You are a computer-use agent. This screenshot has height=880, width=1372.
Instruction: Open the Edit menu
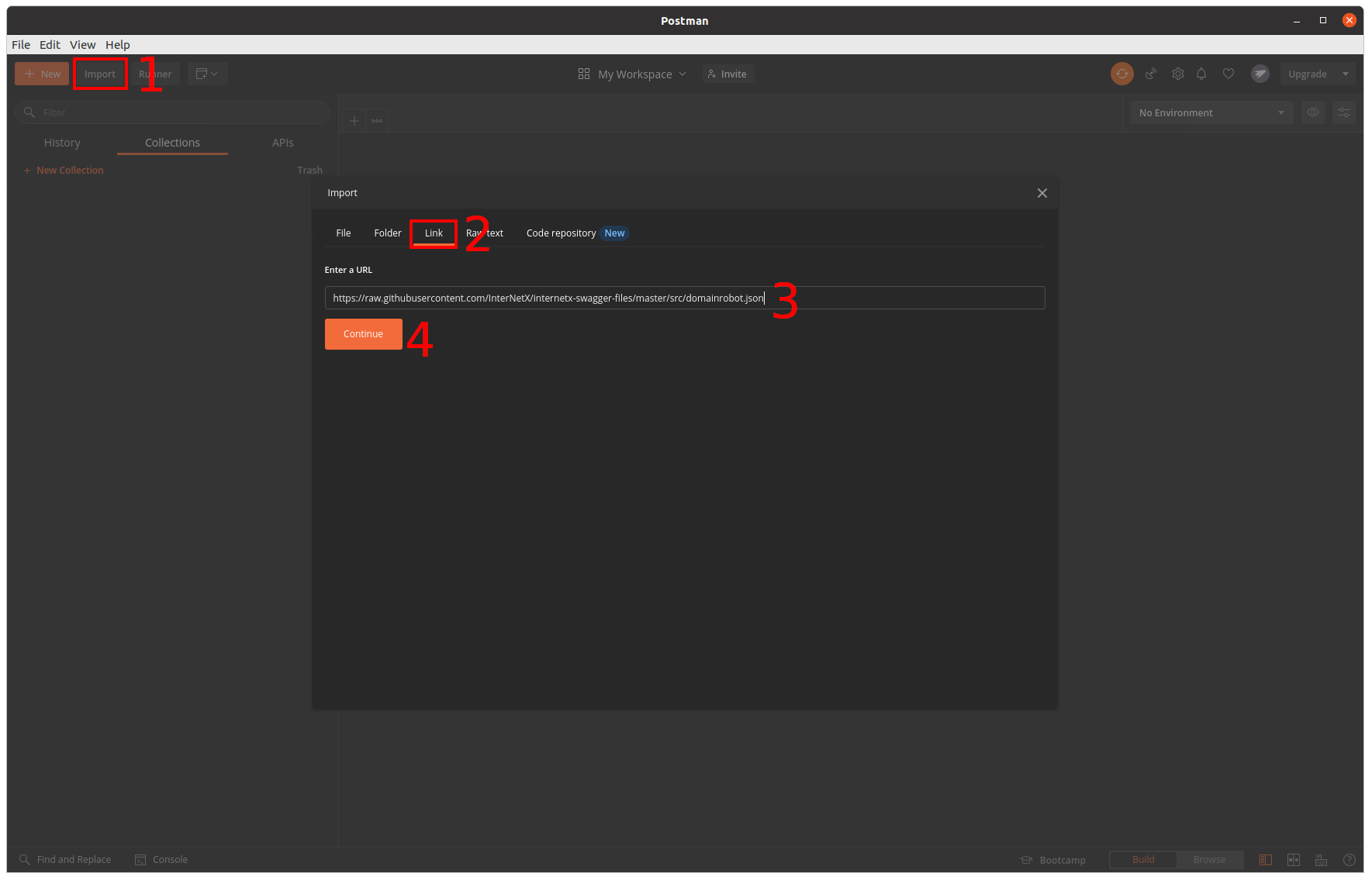50,45
